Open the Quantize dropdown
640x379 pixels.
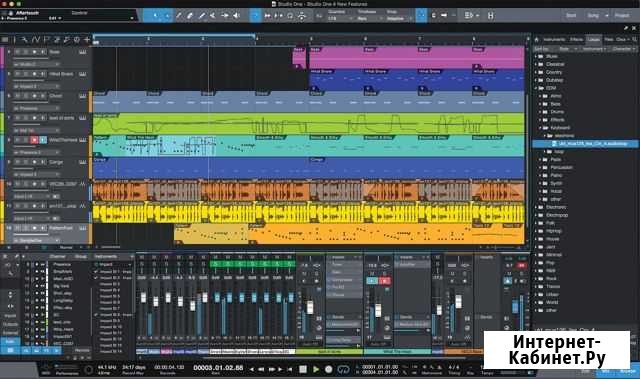coord(339,18)
